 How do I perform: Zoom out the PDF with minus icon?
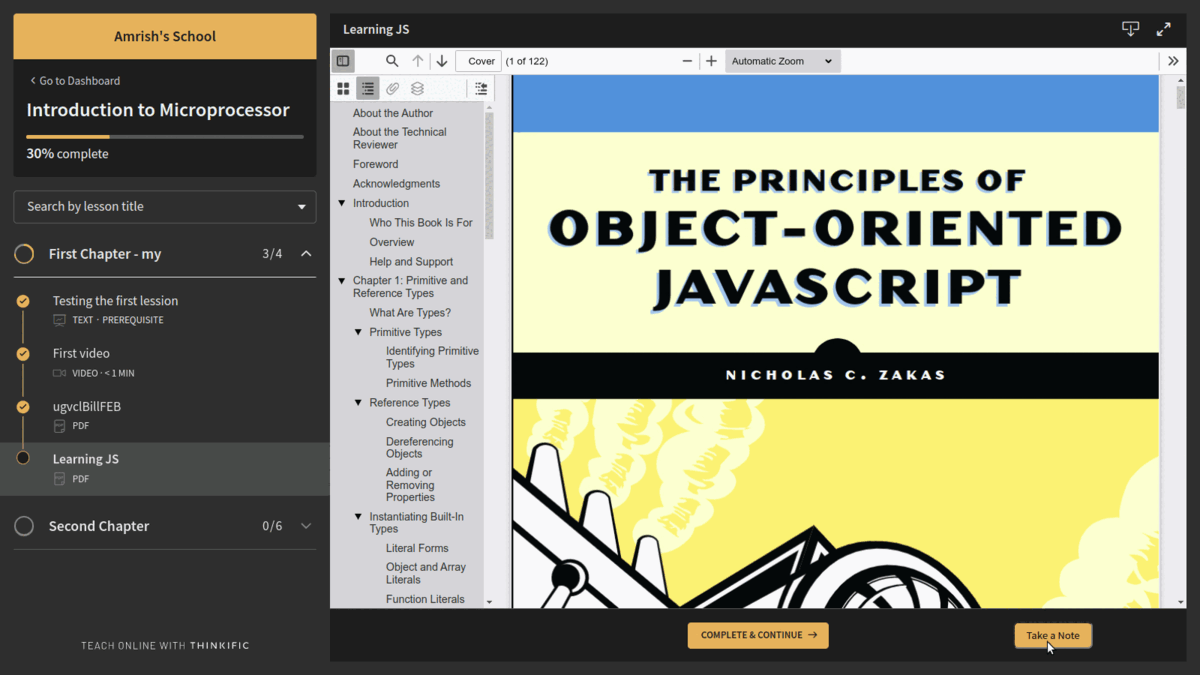(687, 61)
